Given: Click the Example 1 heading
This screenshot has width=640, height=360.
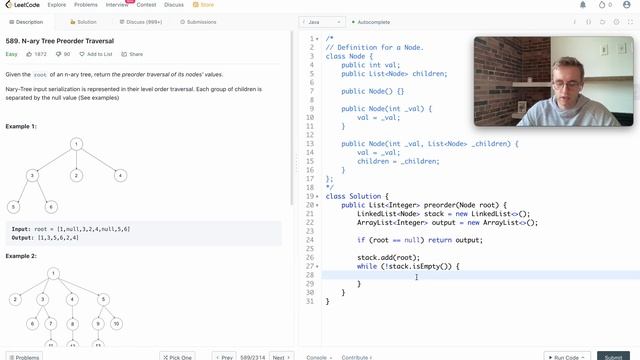Looking at the screenshot, I should point(21,127).
